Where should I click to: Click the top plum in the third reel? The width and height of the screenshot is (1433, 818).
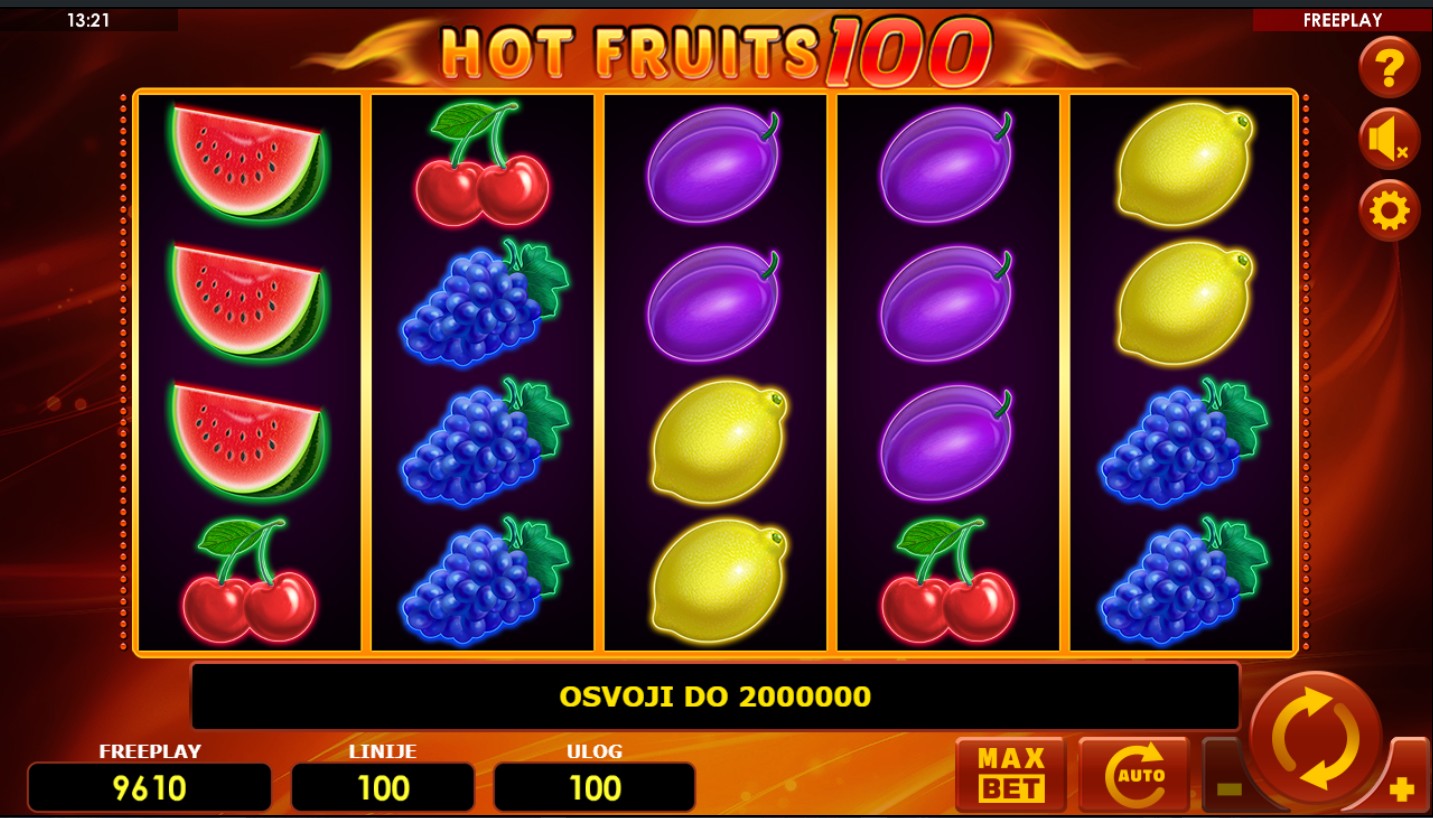click(x=714, y=163)
